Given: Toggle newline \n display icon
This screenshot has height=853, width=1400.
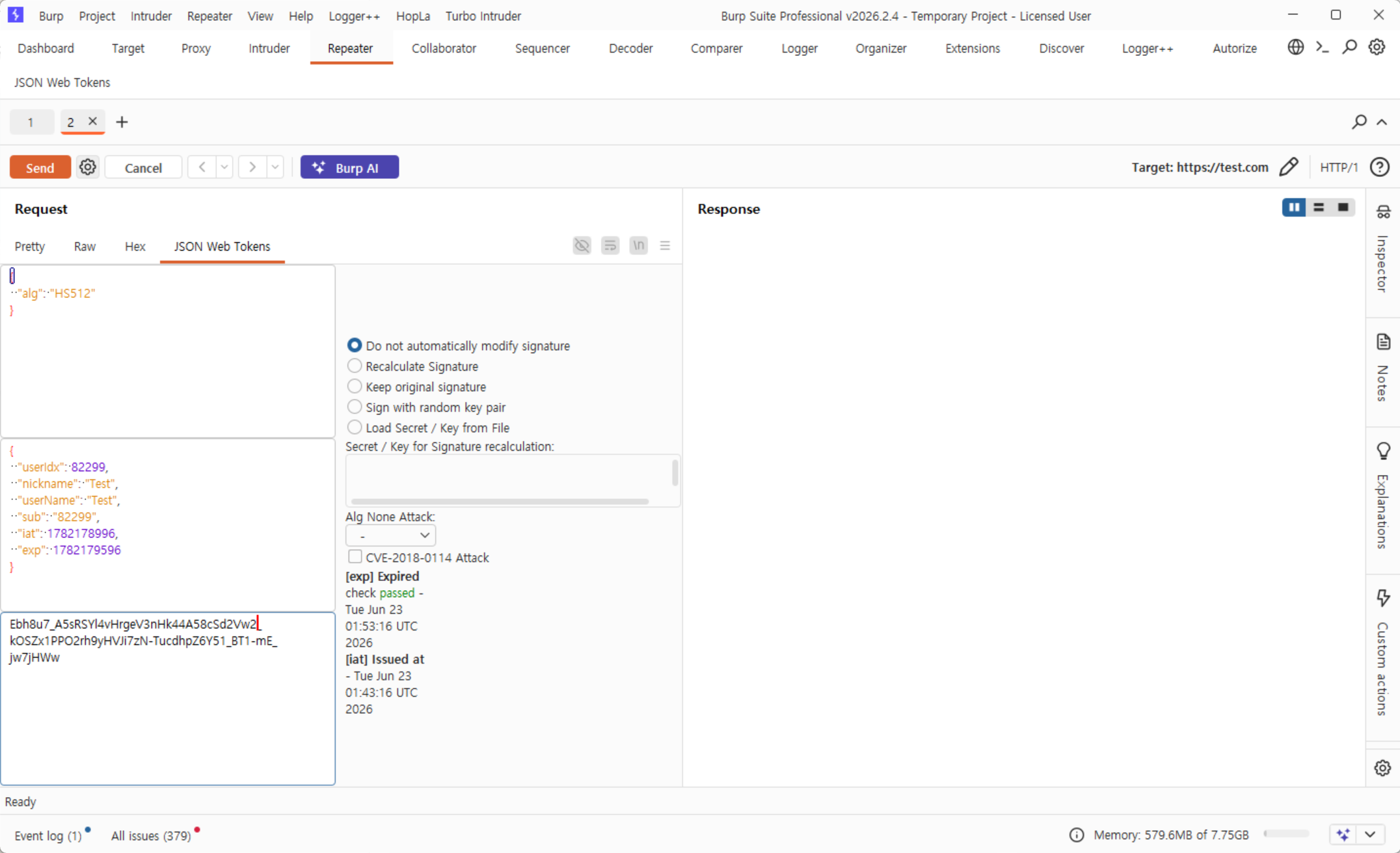Looking at the screenshot, I should tap(639, 245).
